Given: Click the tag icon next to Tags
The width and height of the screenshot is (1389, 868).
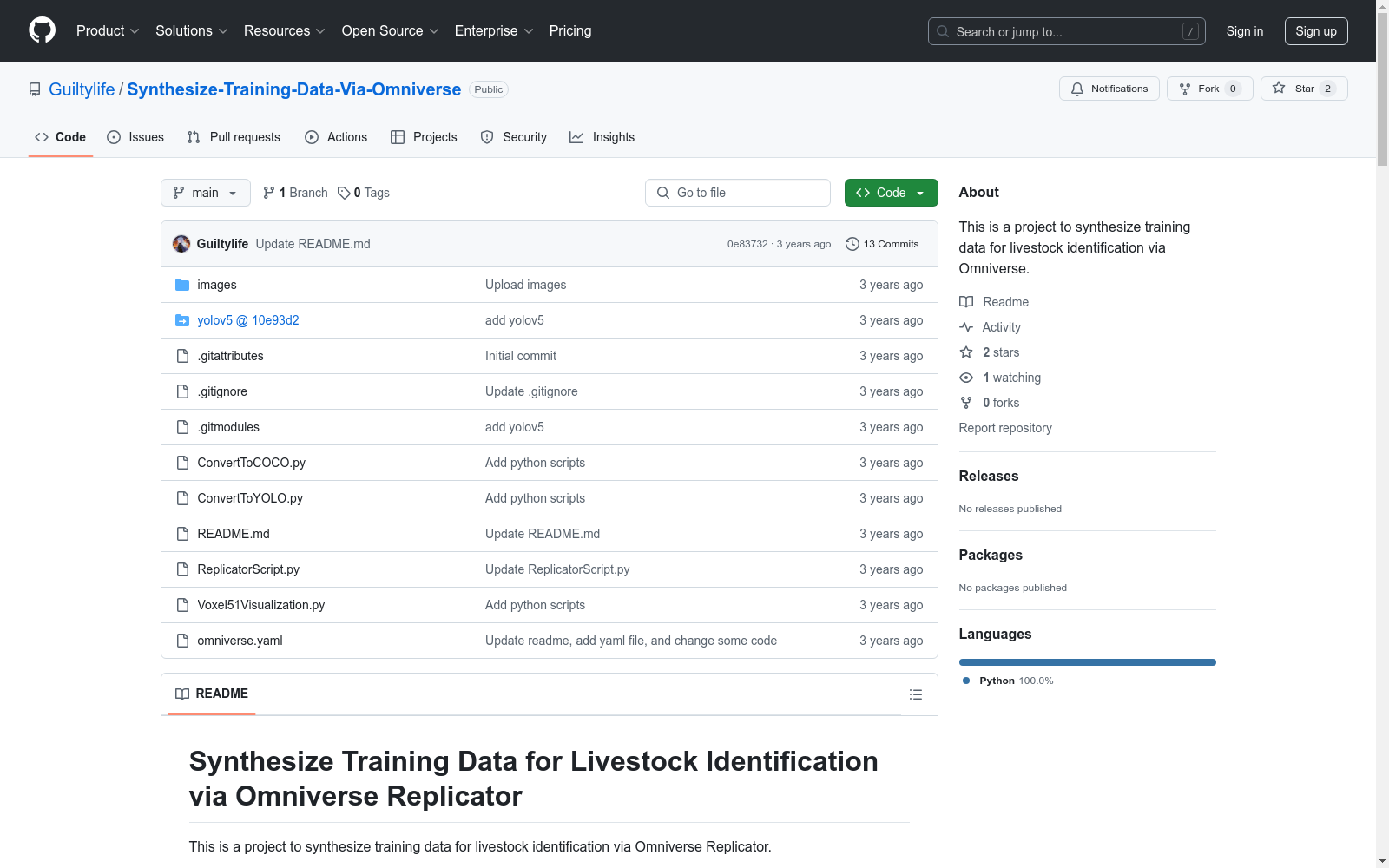Looking at the screenshot, I should coord(344,193).
